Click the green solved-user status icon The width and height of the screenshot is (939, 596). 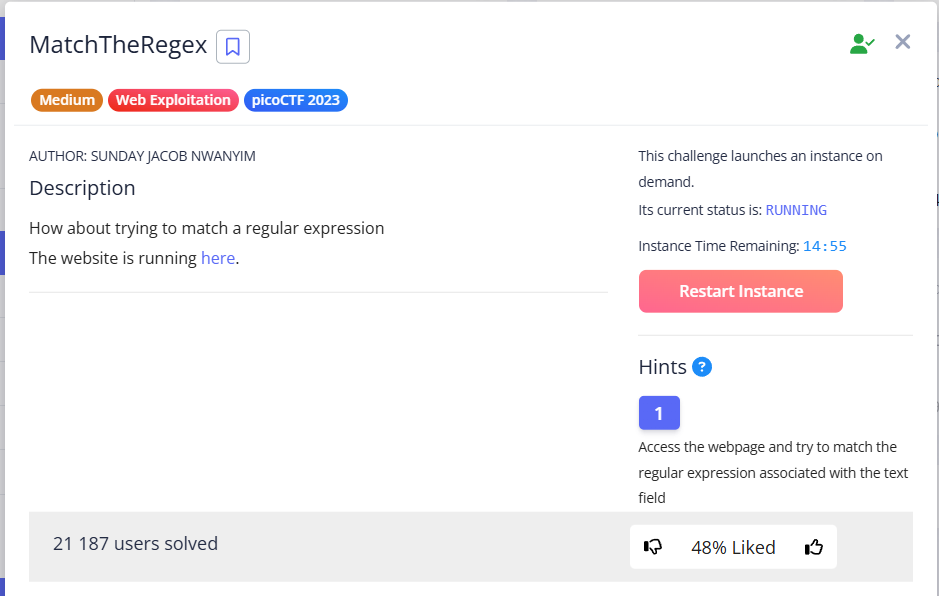click(861, 43)
